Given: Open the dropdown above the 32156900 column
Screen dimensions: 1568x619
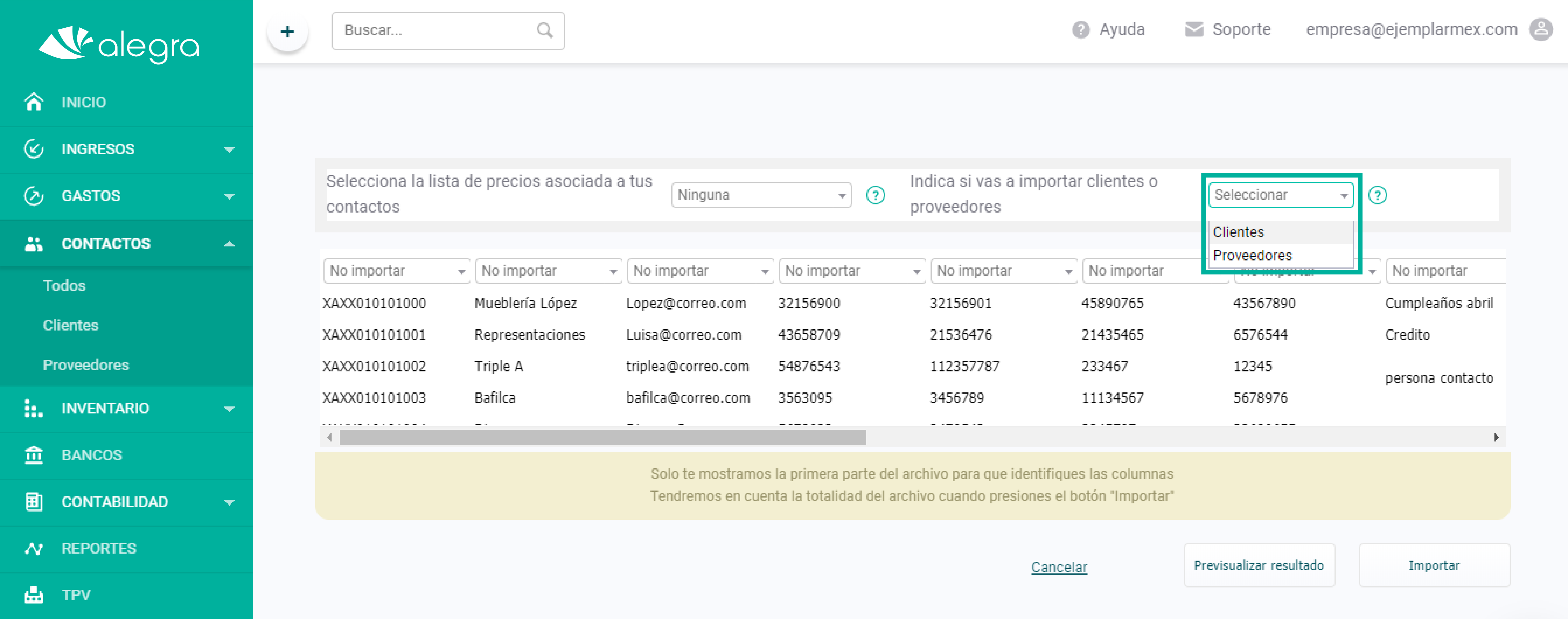Looking at the screenshot, I should pos(852,271).
